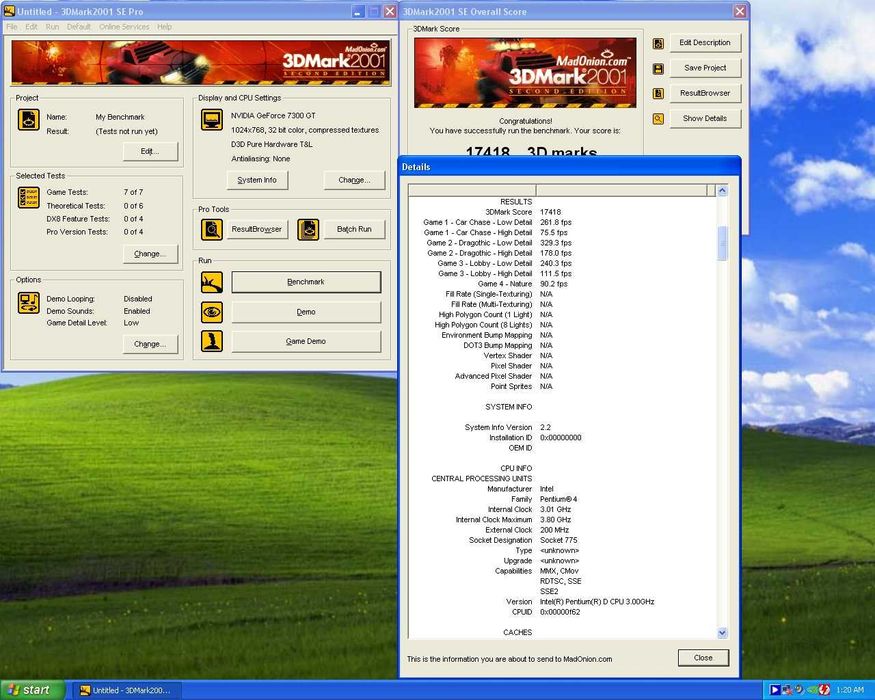The width and height of the screenshot is (875, 700).
Task: Click the Batch Run icon in Pro Tools
Action: coord(308,229)
